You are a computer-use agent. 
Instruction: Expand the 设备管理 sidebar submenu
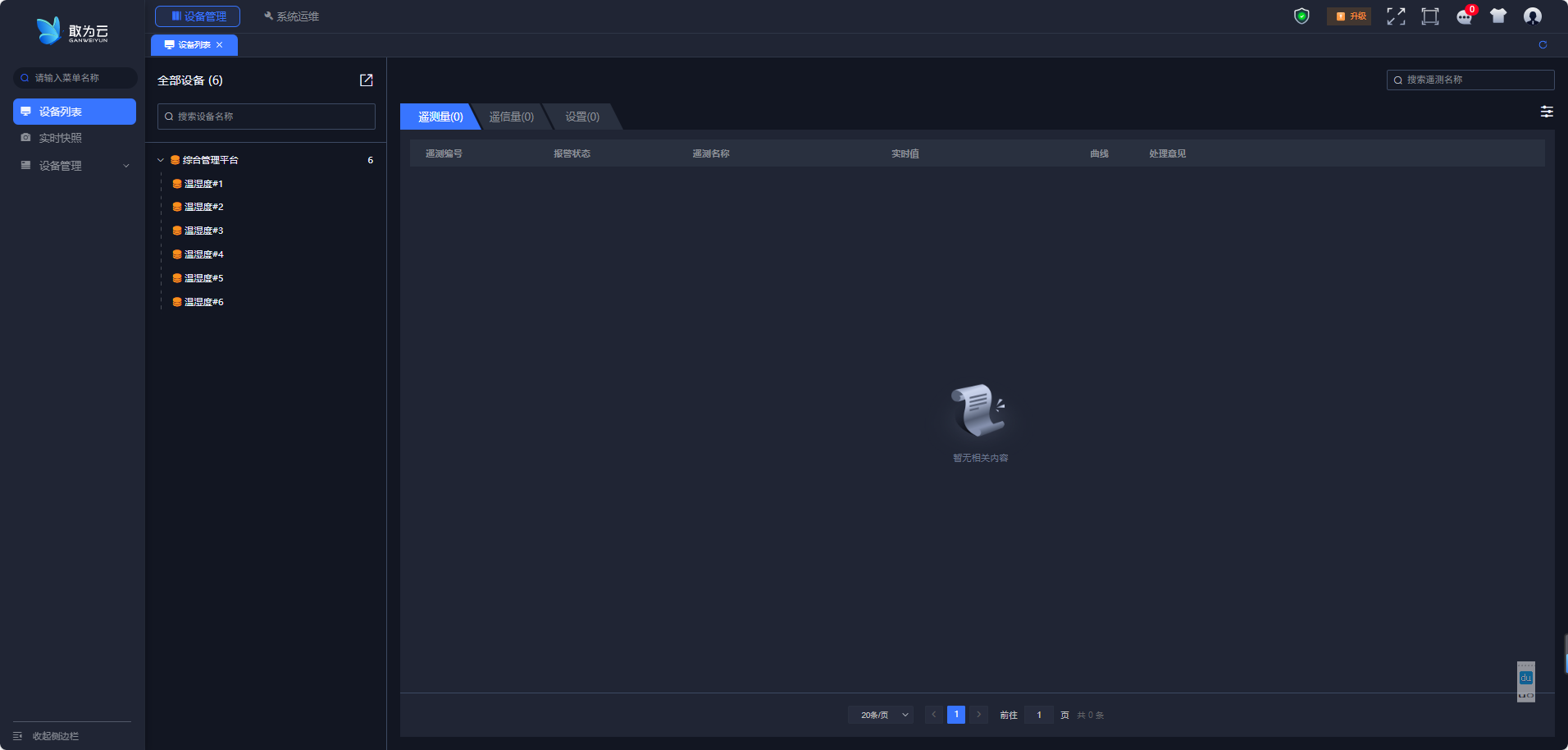(75, 166)
